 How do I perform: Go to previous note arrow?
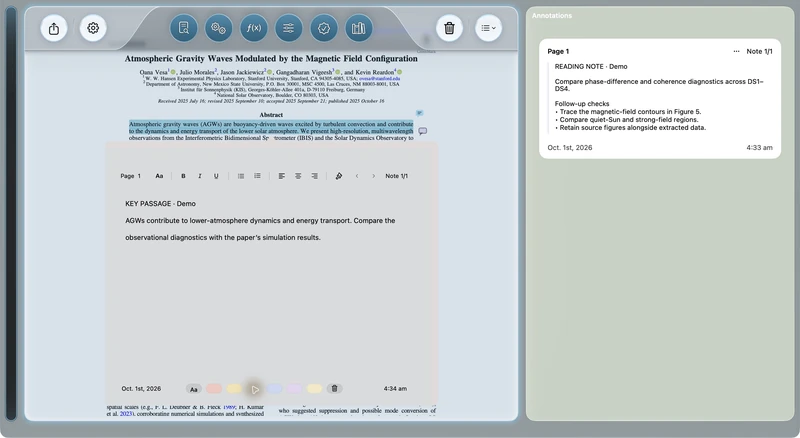pos(357,176)
